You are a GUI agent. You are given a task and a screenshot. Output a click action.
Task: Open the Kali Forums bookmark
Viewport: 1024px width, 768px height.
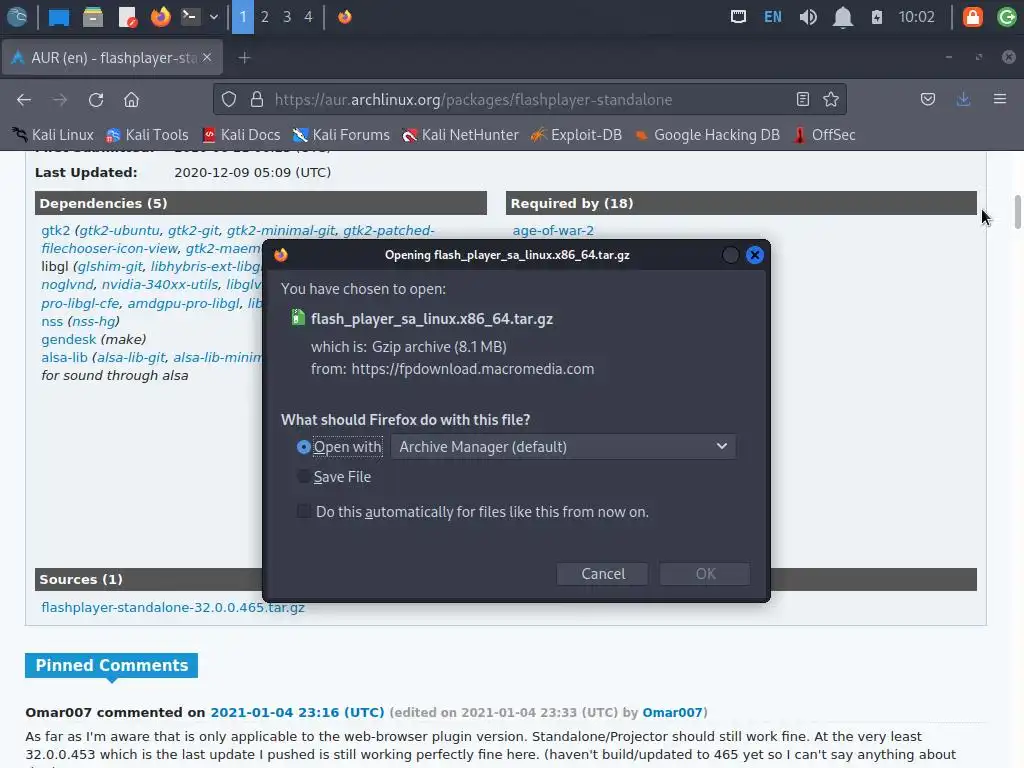[341, 135]
